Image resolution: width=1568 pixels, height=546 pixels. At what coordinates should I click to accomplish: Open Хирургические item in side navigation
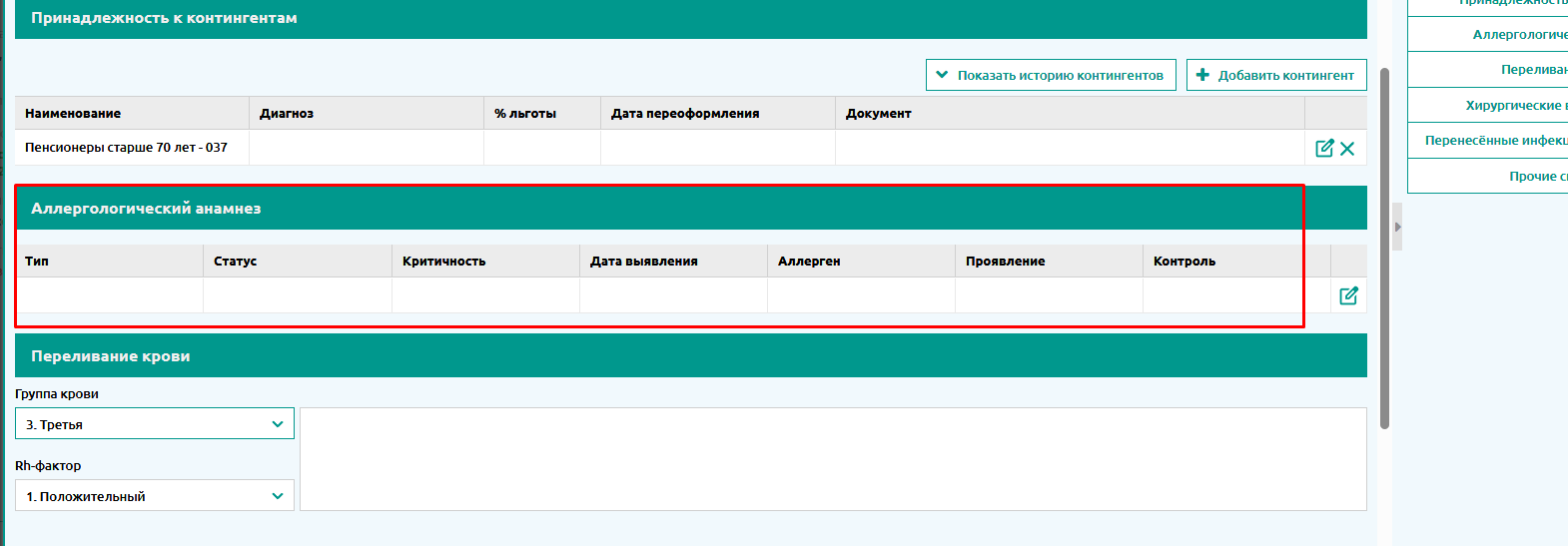[1515, 106]
